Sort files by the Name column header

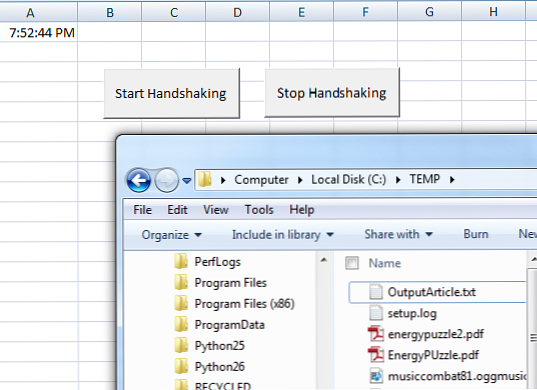(385, 263)
